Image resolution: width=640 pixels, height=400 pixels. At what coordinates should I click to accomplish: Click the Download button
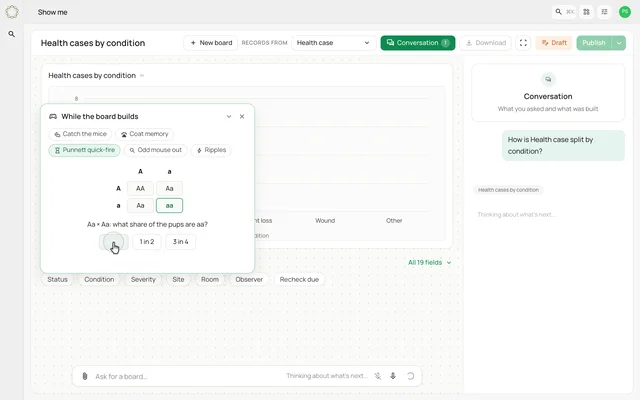(486, 43)
